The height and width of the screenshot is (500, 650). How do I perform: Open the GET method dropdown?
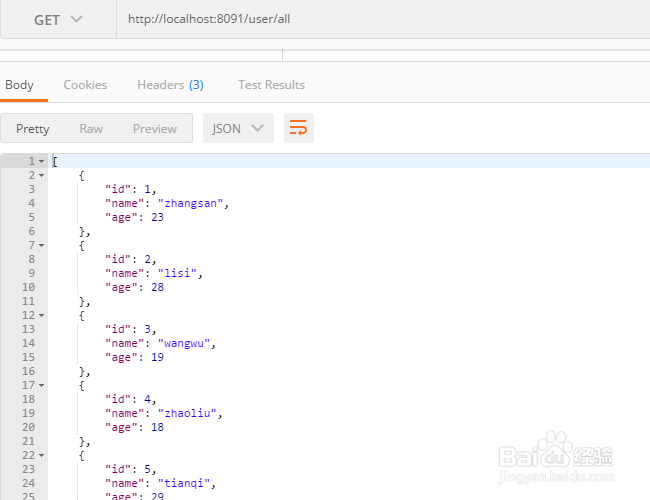[58, 19]
